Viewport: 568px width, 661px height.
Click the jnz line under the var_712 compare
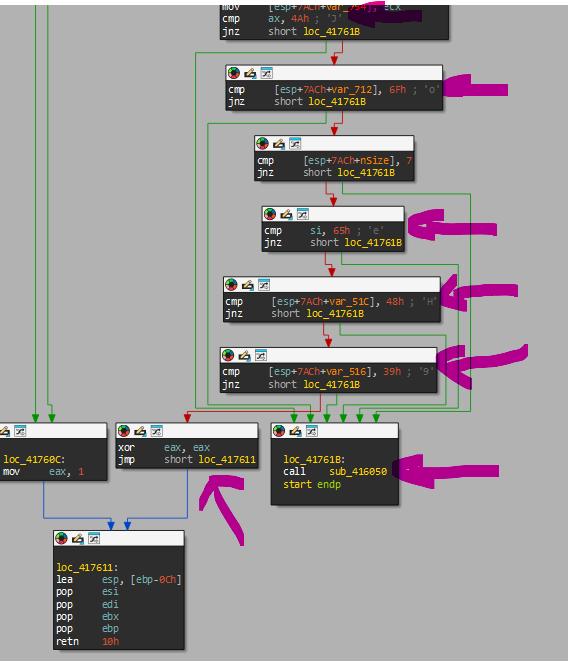[297, 102]
